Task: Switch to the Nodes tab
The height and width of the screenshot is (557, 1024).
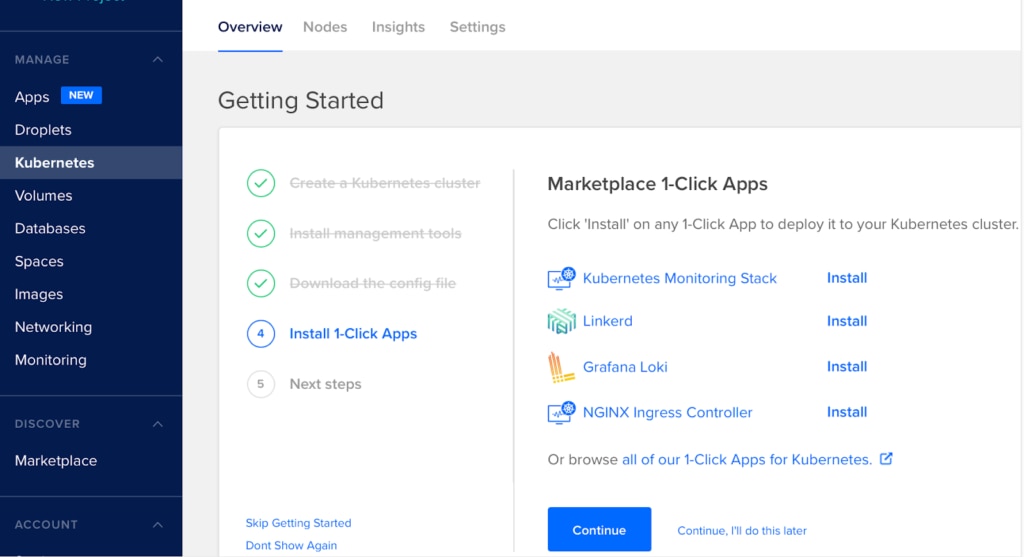Action: click(x=325, y=27)
